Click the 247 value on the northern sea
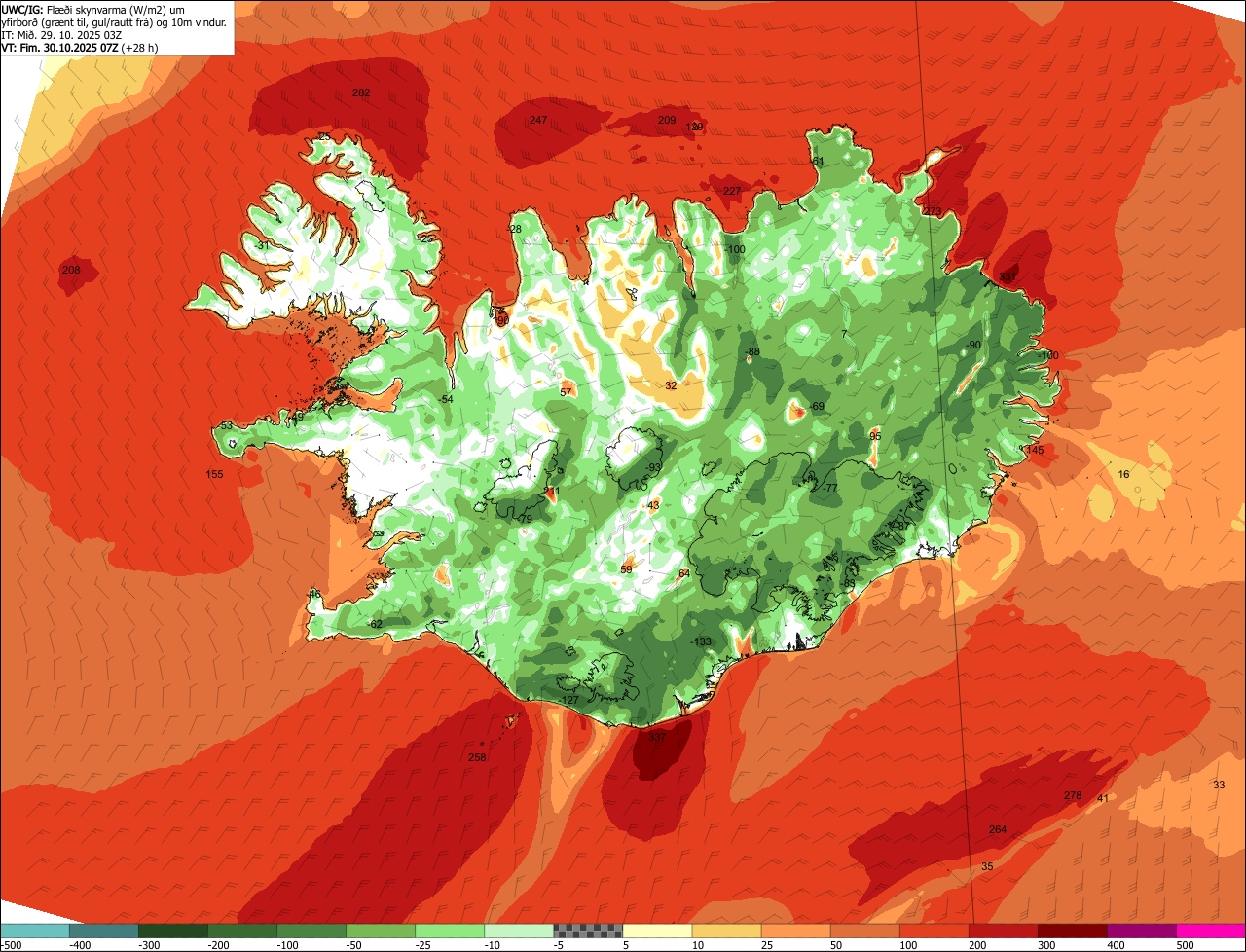The image size is (1246, 952). pyautogui.click(x=538, y=120)
